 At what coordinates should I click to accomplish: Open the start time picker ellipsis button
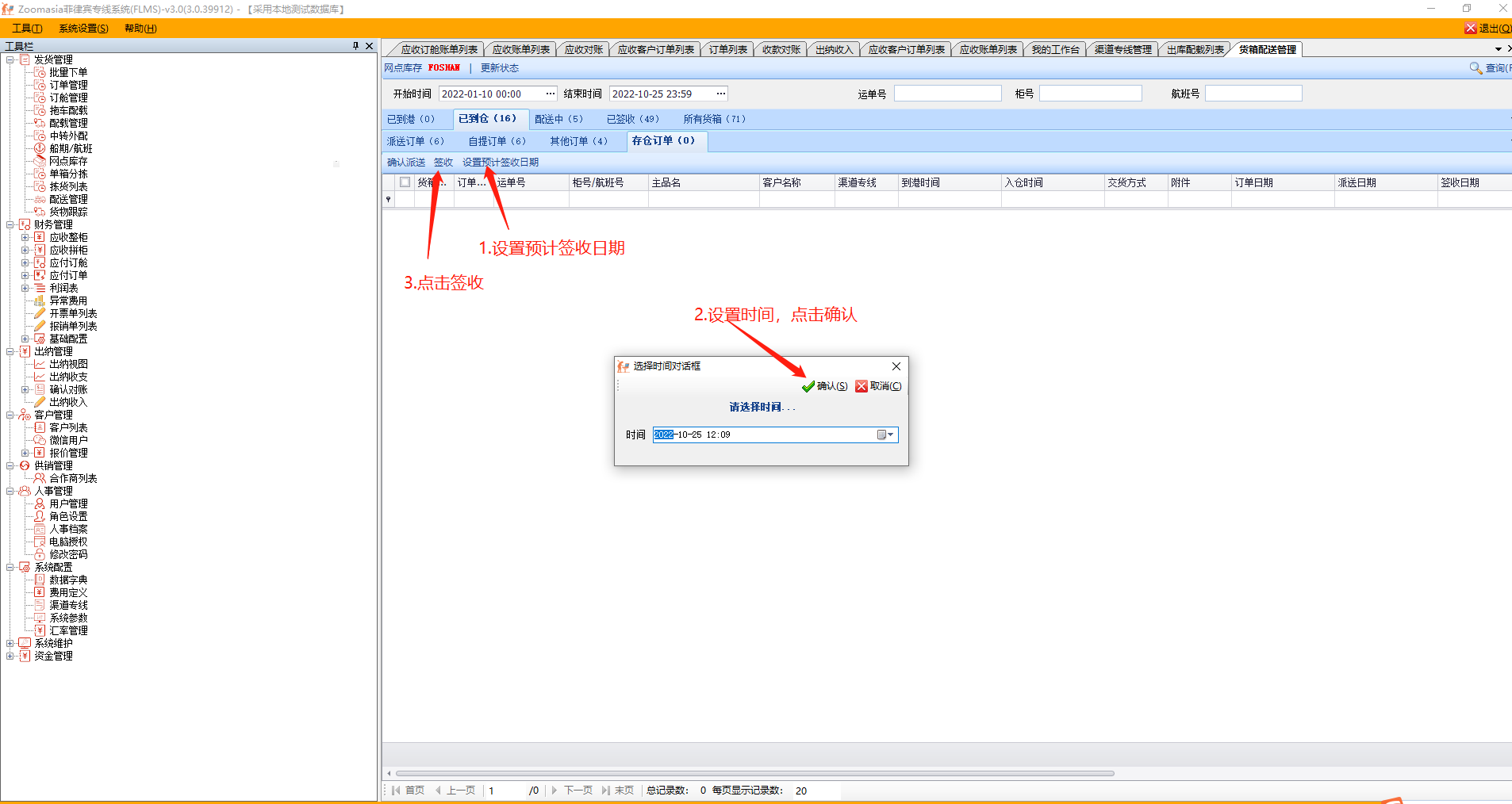(x=550, y=94)
